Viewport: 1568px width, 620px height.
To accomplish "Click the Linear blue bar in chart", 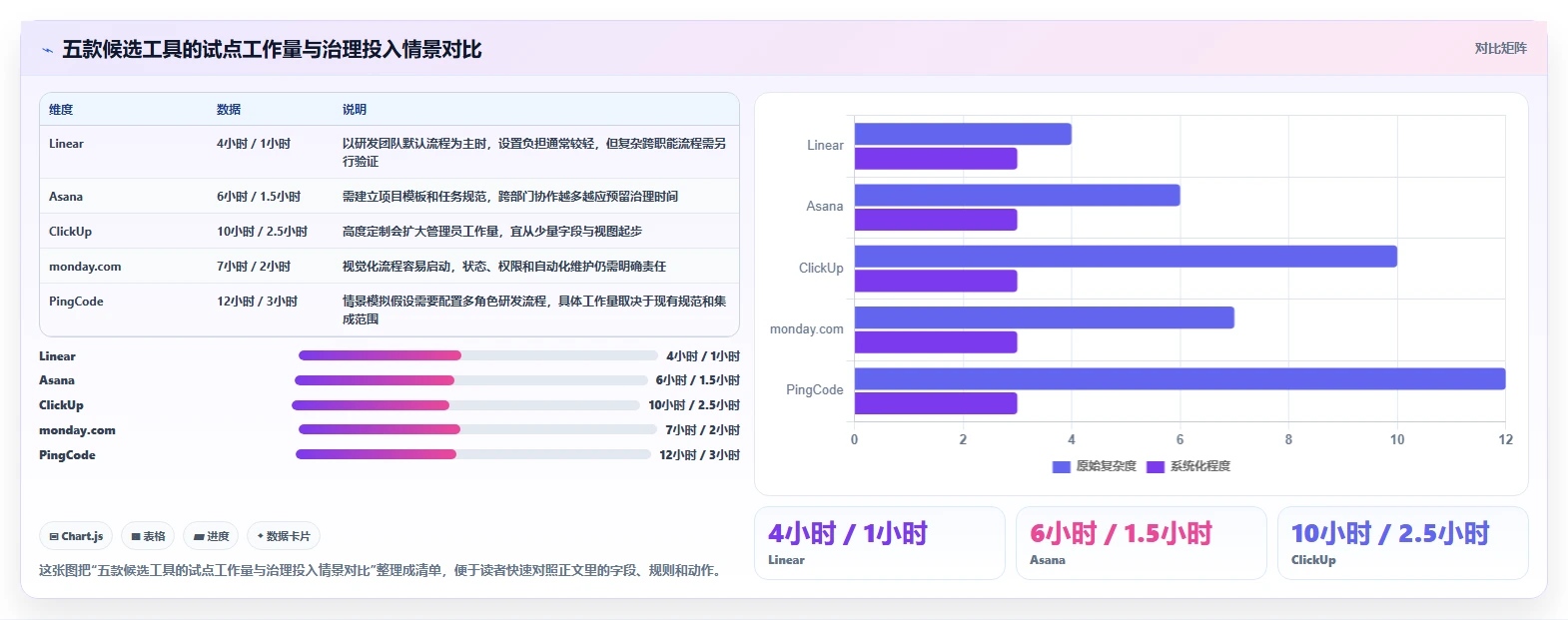I will pos(963,134).
